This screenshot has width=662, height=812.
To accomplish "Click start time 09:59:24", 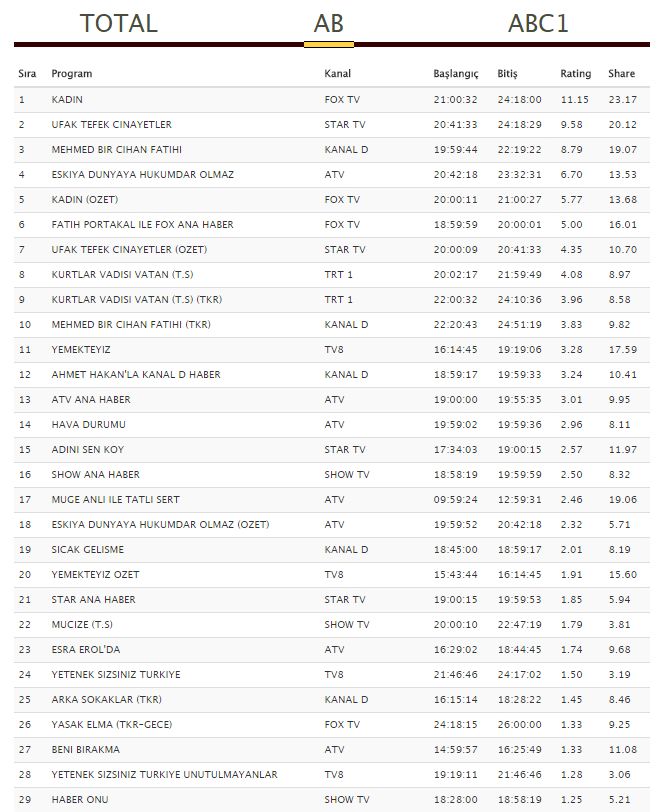I will [x=456, y=500].
